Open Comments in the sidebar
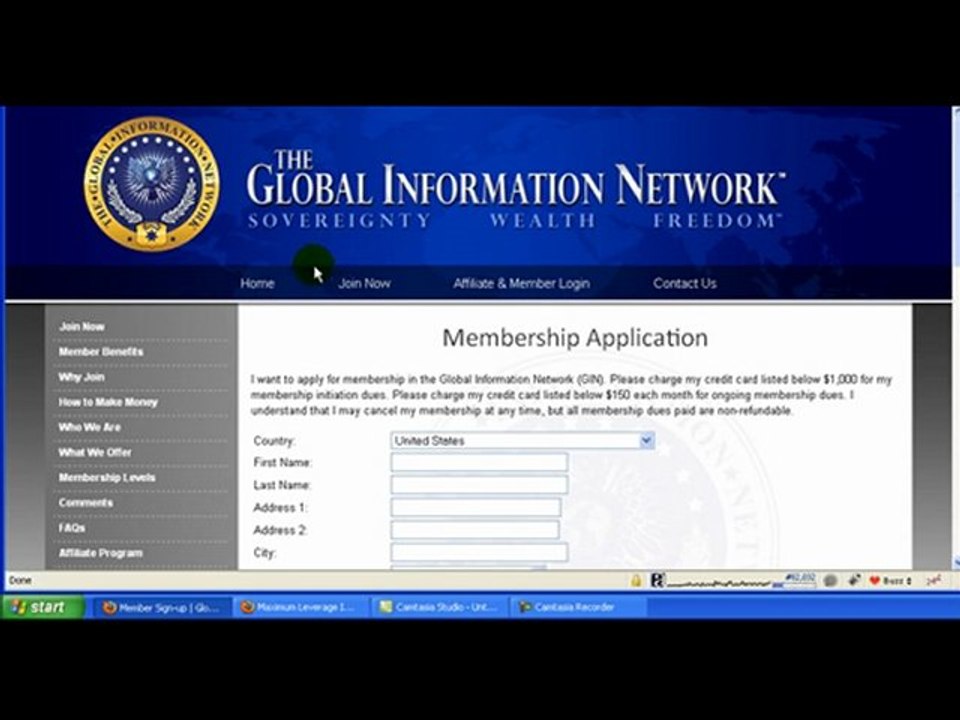Image resolution: width=960 pixels, height=720 pixels. 86,502
